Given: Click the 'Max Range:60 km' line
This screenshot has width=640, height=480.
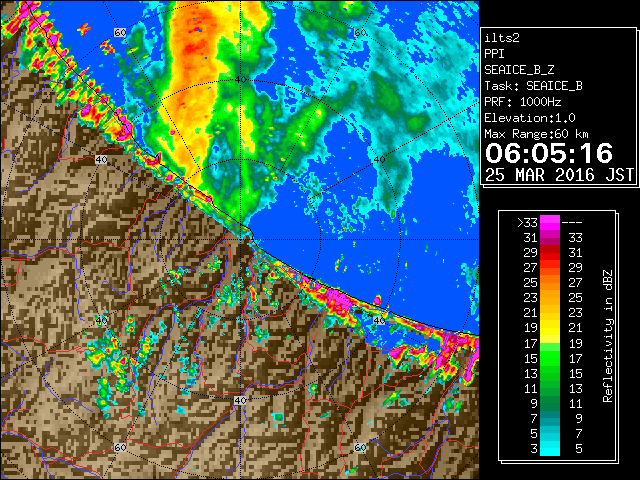Looking at the screenshot, I should 536,134.
